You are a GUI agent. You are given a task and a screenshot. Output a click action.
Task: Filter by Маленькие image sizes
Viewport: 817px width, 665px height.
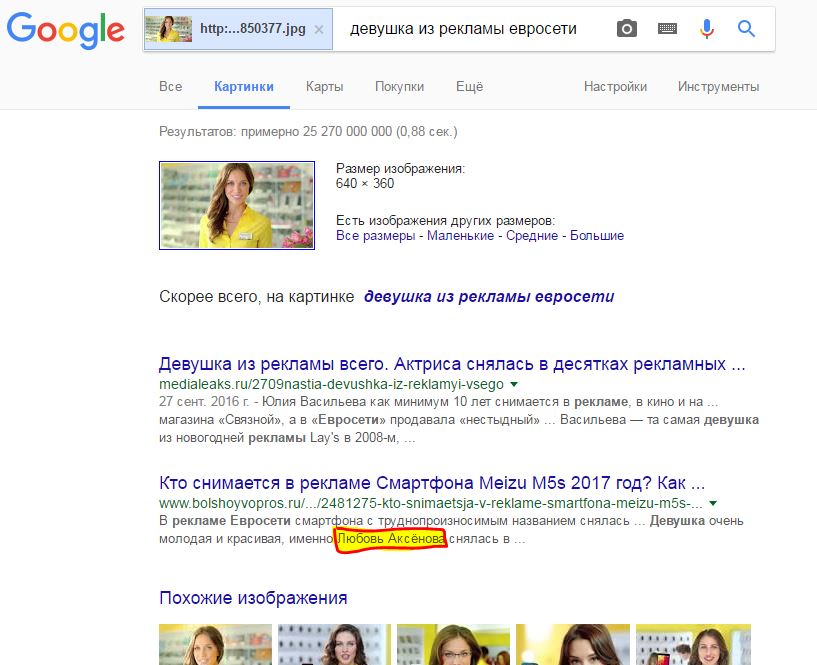[x=461, y=236]
